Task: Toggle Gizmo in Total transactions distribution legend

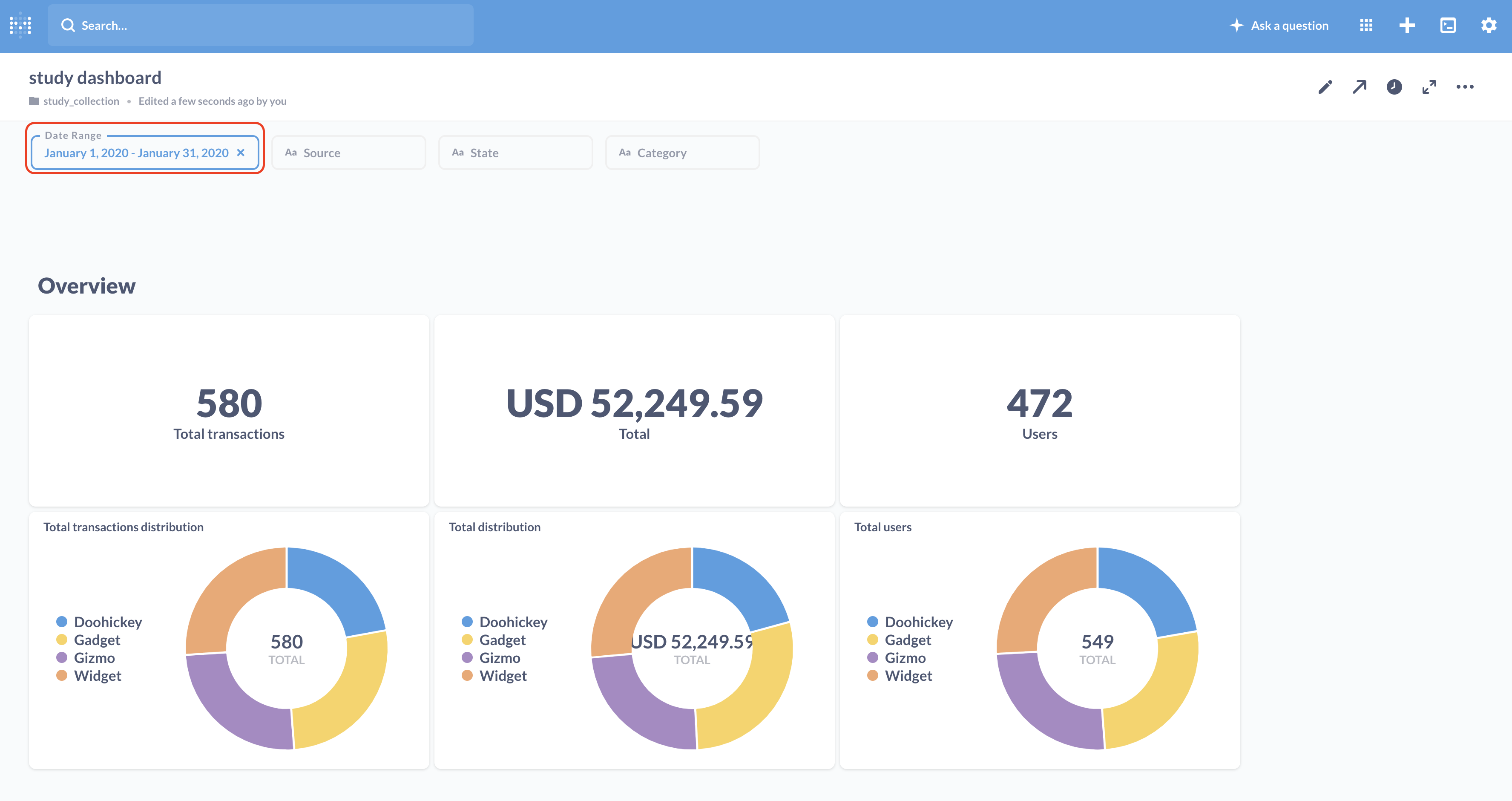Action: pyautogui.click(x=86, y=658)
